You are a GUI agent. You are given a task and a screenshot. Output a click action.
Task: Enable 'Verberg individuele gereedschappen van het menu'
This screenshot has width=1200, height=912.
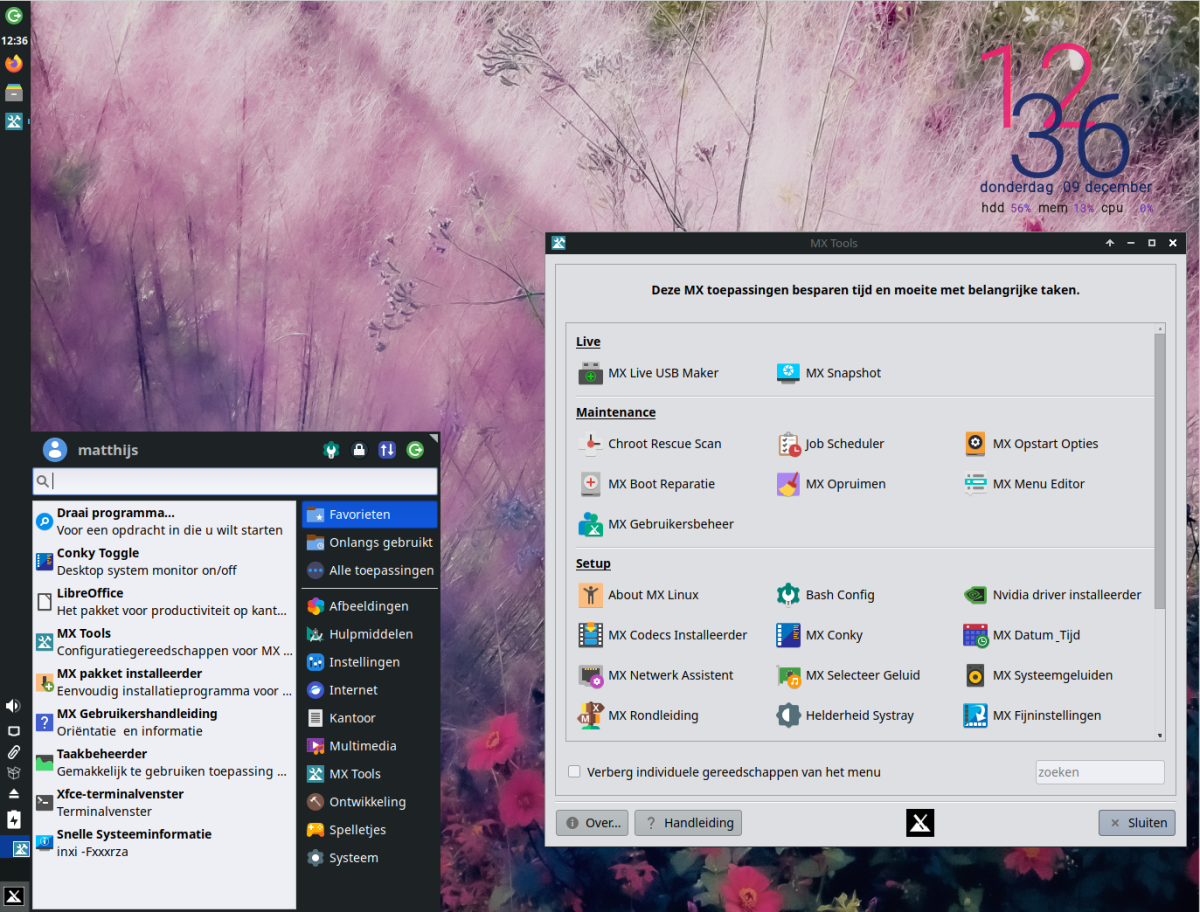(574, 771)
